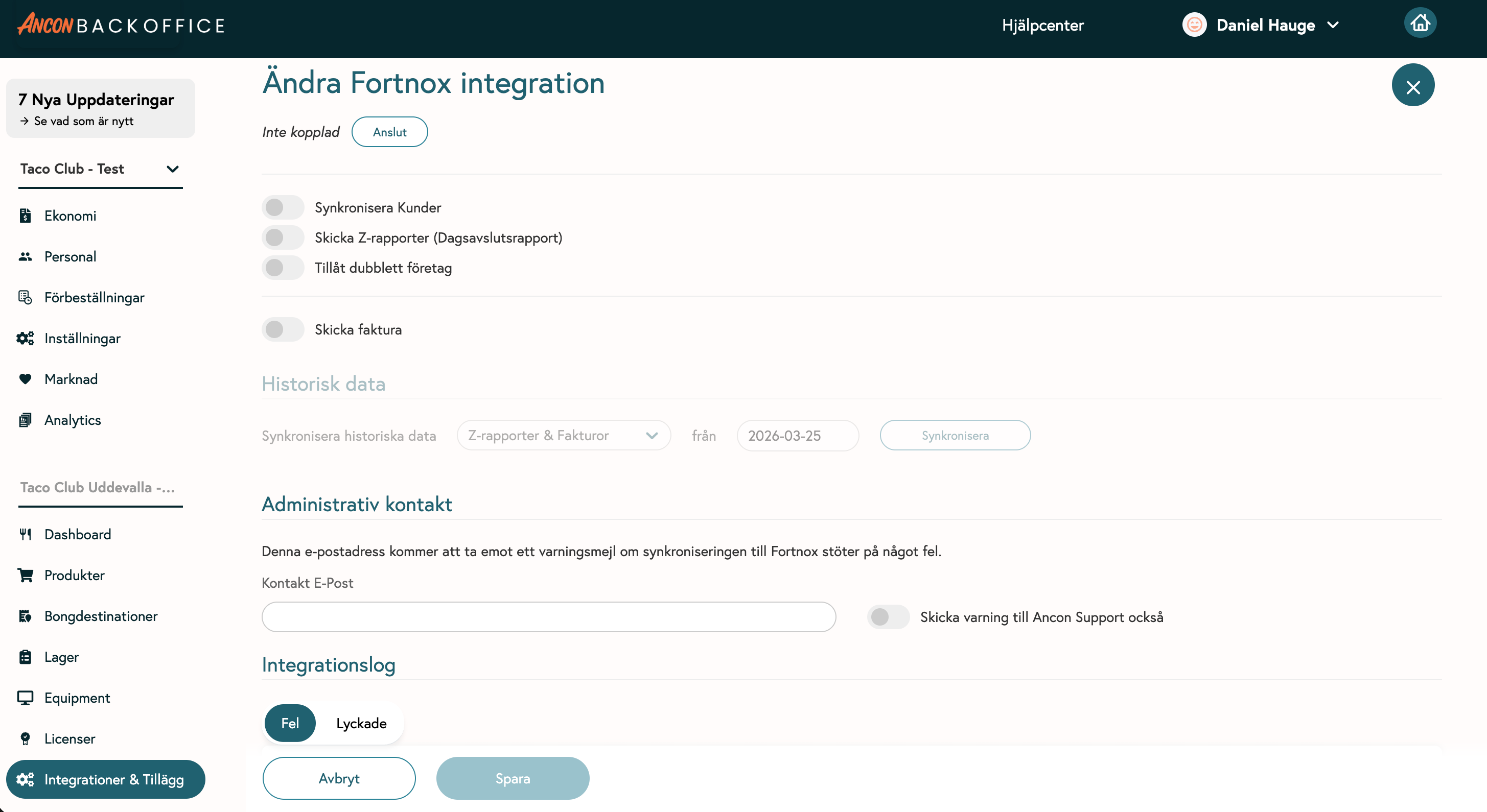
Task: Click the Licenser badge icon
Action: click(25, 739)
